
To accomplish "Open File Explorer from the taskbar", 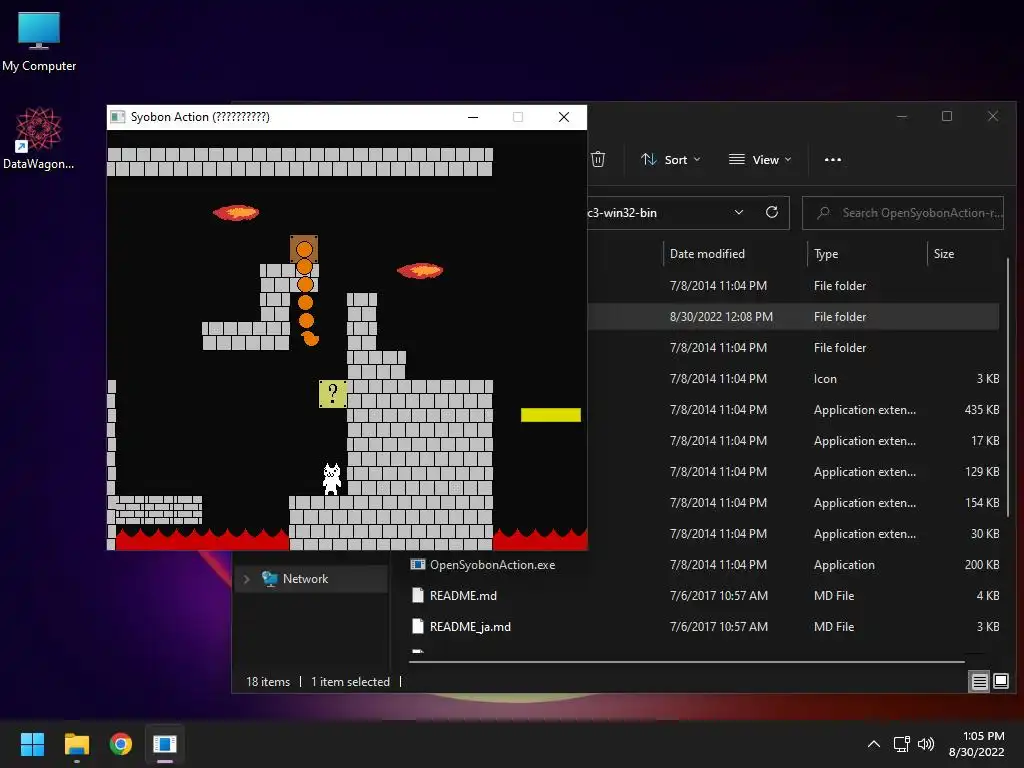I will click(x=76, y=744).
